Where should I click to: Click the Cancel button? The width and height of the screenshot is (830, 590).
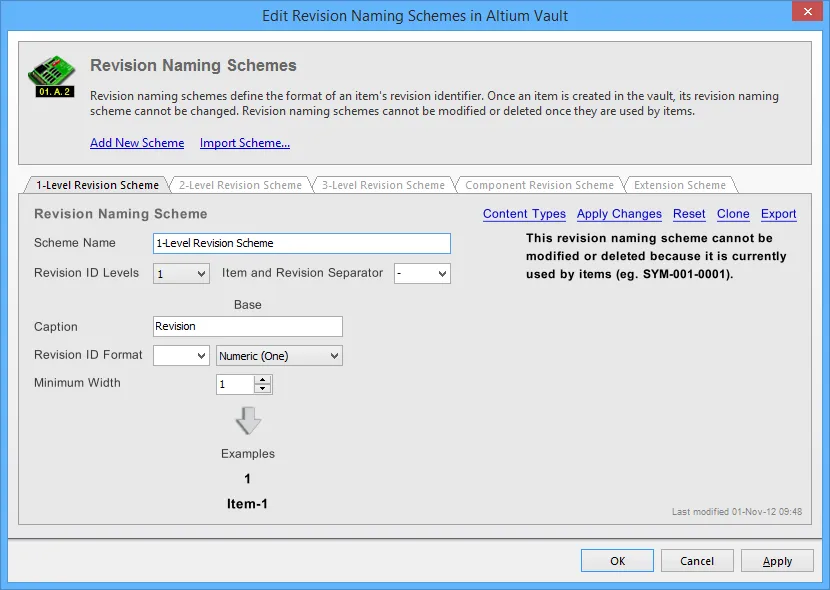coord(697,561)
